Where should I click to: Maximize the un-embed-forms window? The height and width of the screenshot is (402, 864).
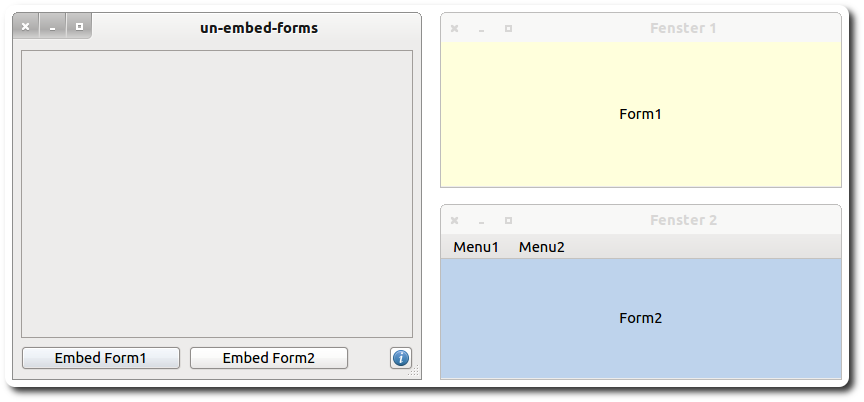tap(79, 27)
